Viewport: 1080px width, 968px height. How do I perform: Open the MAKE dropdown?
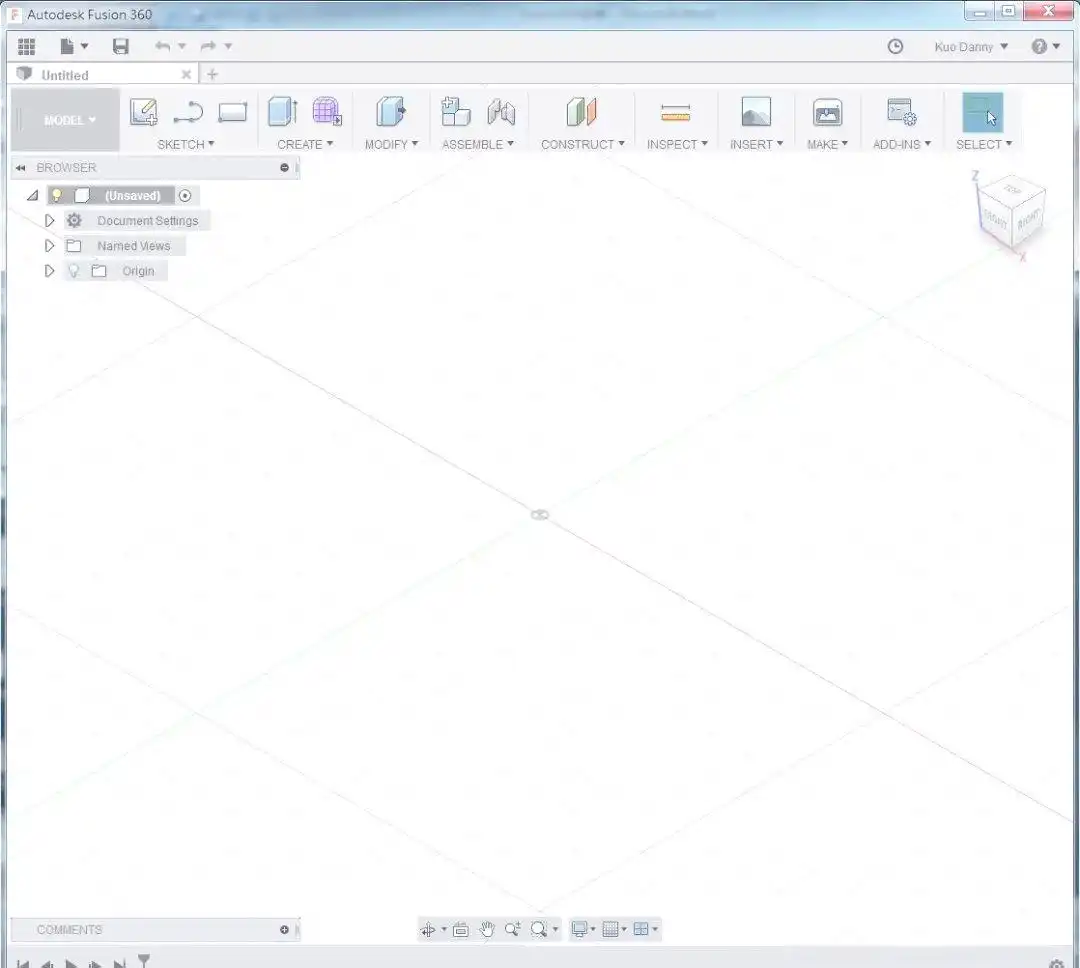827,144
